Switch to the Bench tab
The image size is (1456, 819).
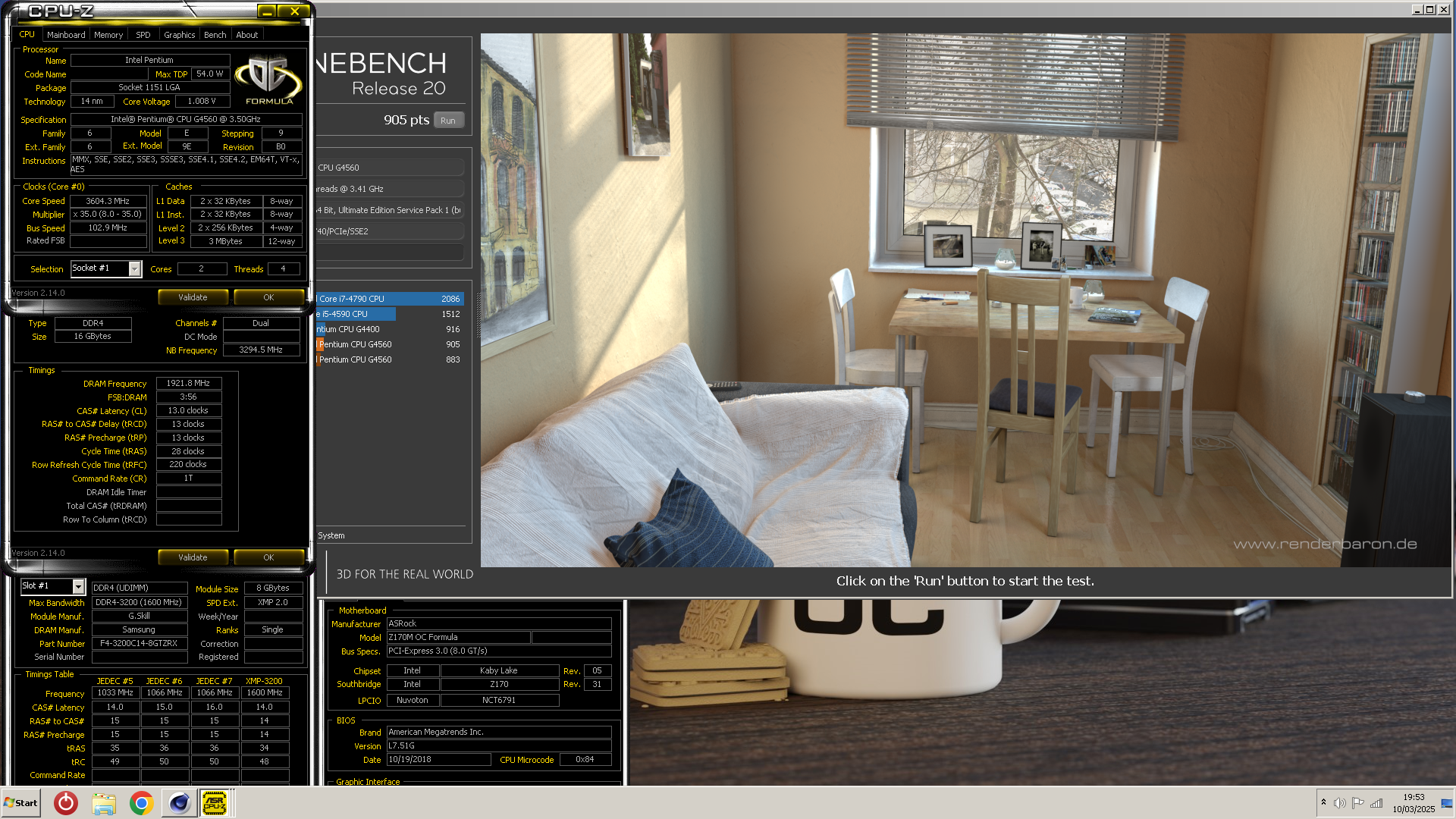point(215,35)
